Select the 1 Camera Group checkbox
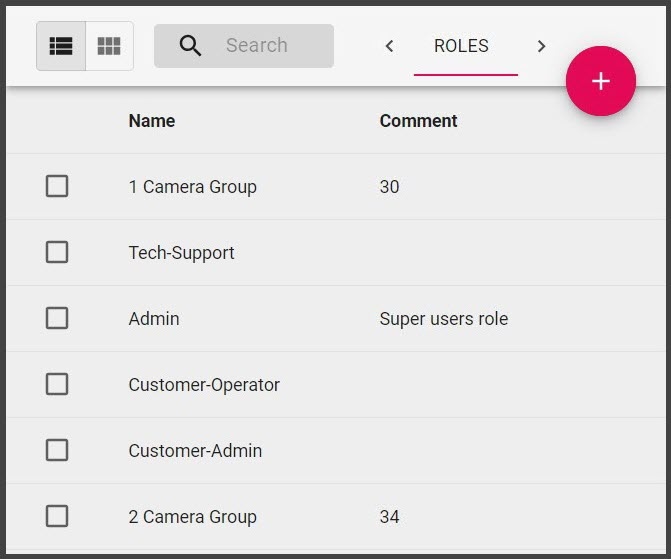The image size is (671, 559). [57, 186]
